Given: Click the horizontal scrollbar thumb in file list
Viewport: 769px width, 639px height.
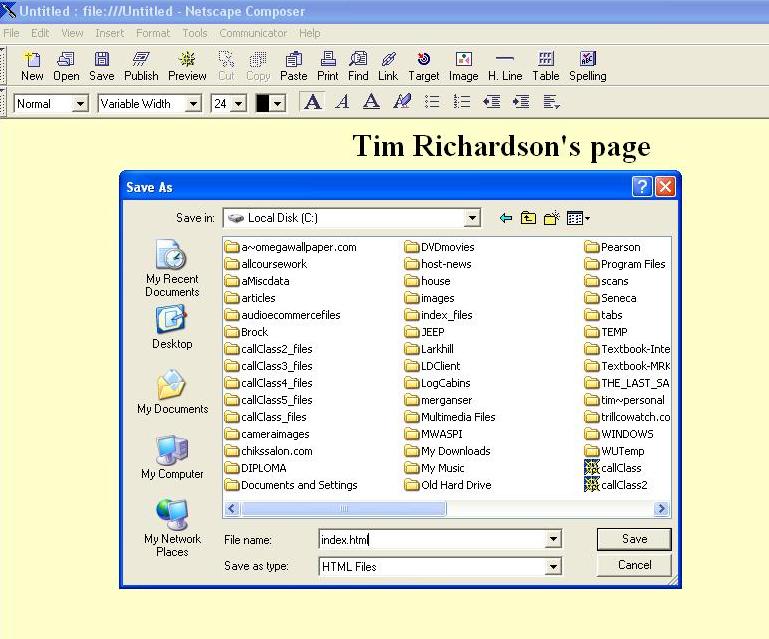Looking at the screenshot, I should (x=344, y=509).
